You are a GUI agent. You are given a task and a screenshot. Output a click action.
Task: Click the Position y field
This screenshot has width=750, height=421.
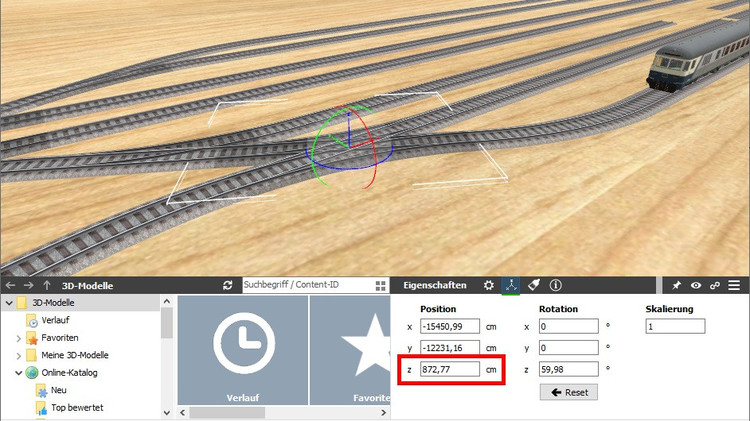click(450, 347)
